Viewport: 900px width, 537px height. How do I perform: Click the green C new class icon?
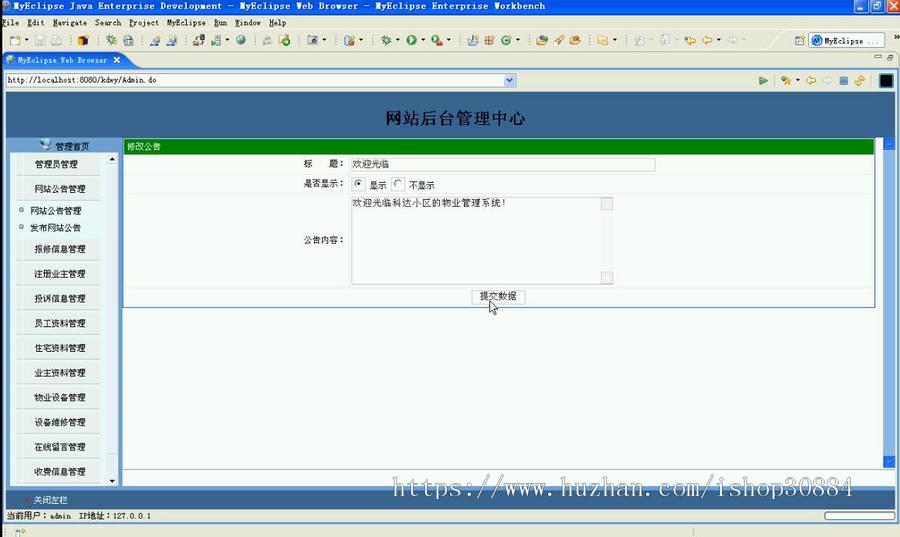click(506, 40)
